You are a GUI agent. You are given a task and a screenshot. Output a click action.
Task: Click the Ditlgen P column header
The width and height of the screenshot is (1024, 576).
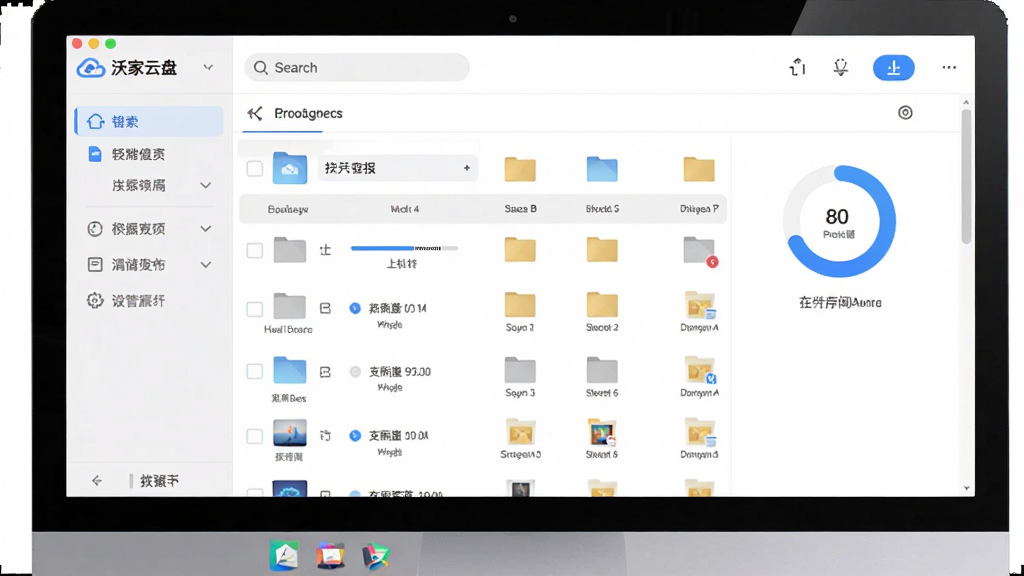699,209
